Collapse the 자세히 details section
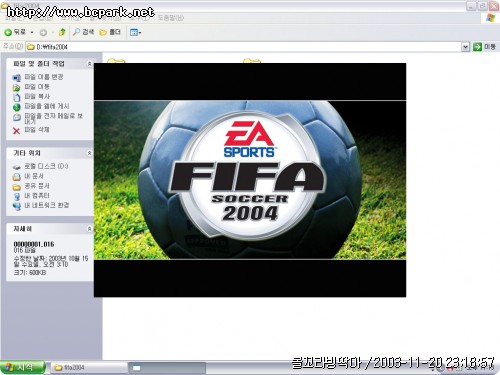Viewport: 500px width, 375px height. tap(89, 229)
